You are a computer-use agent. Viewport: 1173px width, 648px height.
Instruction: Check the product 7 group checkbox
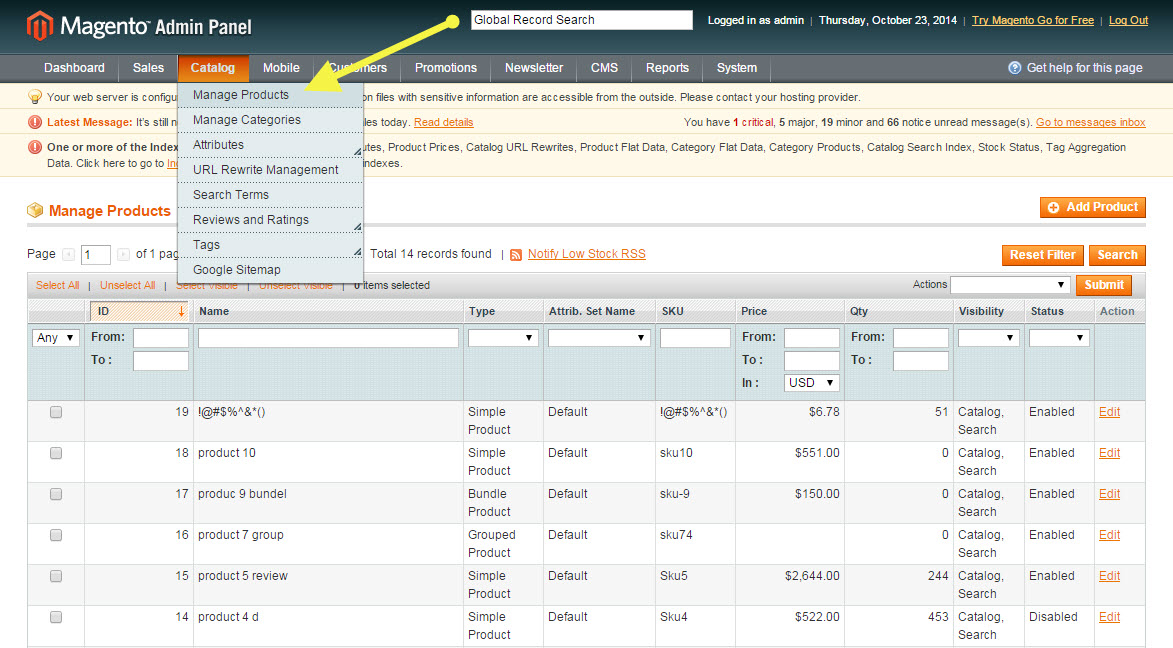point(56,535)
